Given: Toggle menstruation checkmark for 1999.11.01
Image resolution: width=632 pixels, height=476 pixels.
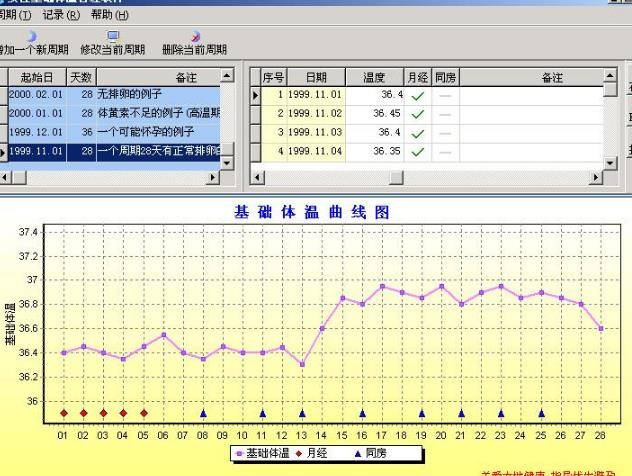Looking at the screenshot, I should [417, 95].
